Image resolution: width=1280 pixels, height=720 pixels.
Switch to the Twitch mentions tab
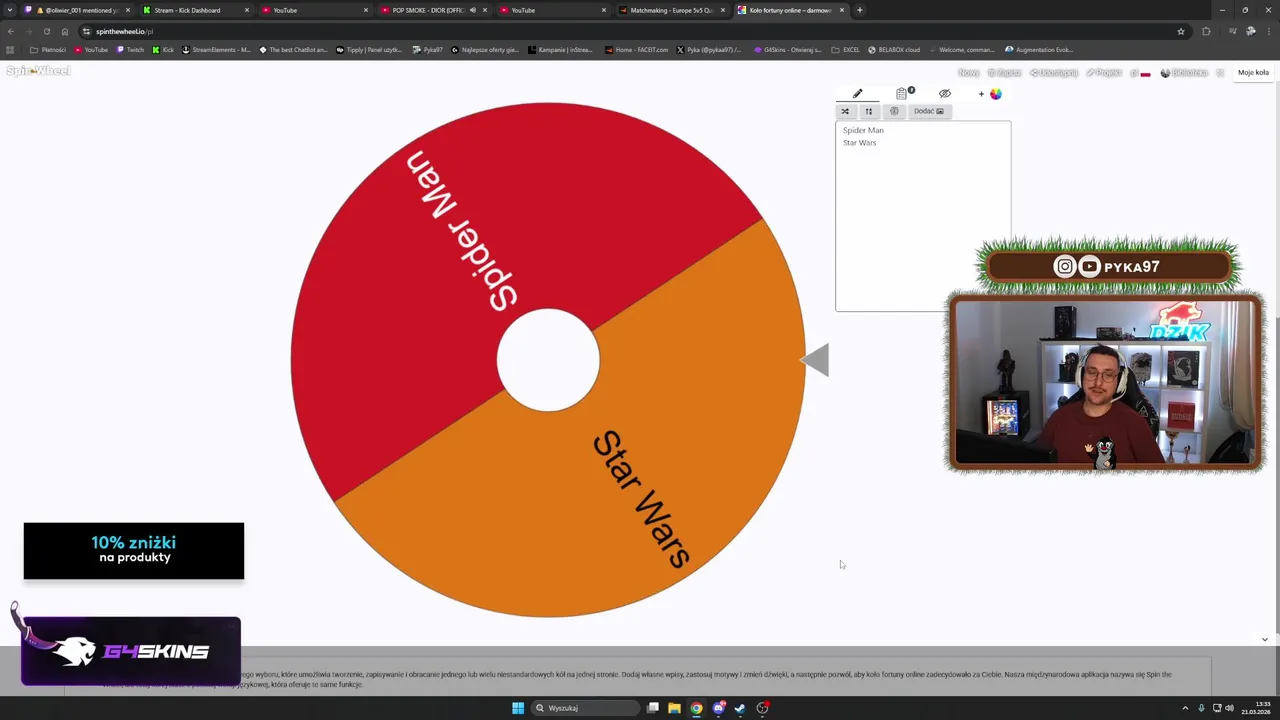pos(75,10)
